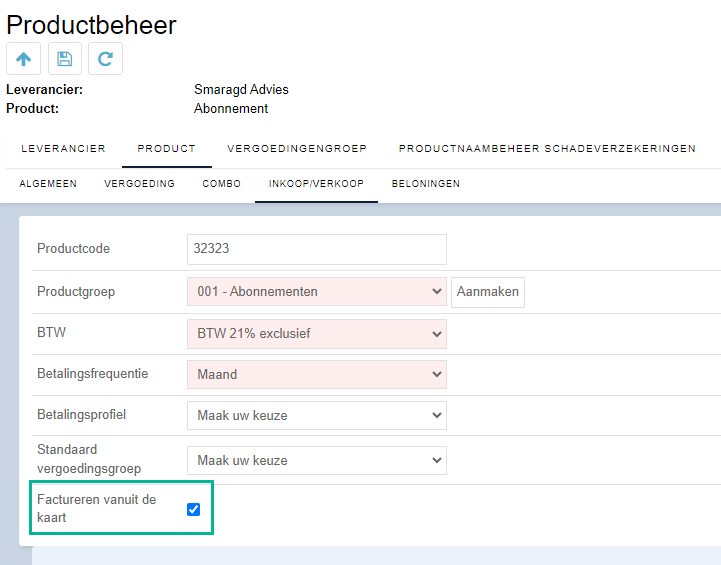The height and width of the screenshot is (565, 721).
Task: Click the refresh arrow icon
Action: 105,59
